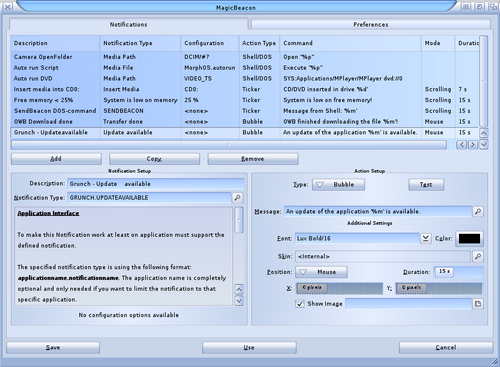Expand the Font popup arrow
This screenshot has width=500, height=367.
425,238
